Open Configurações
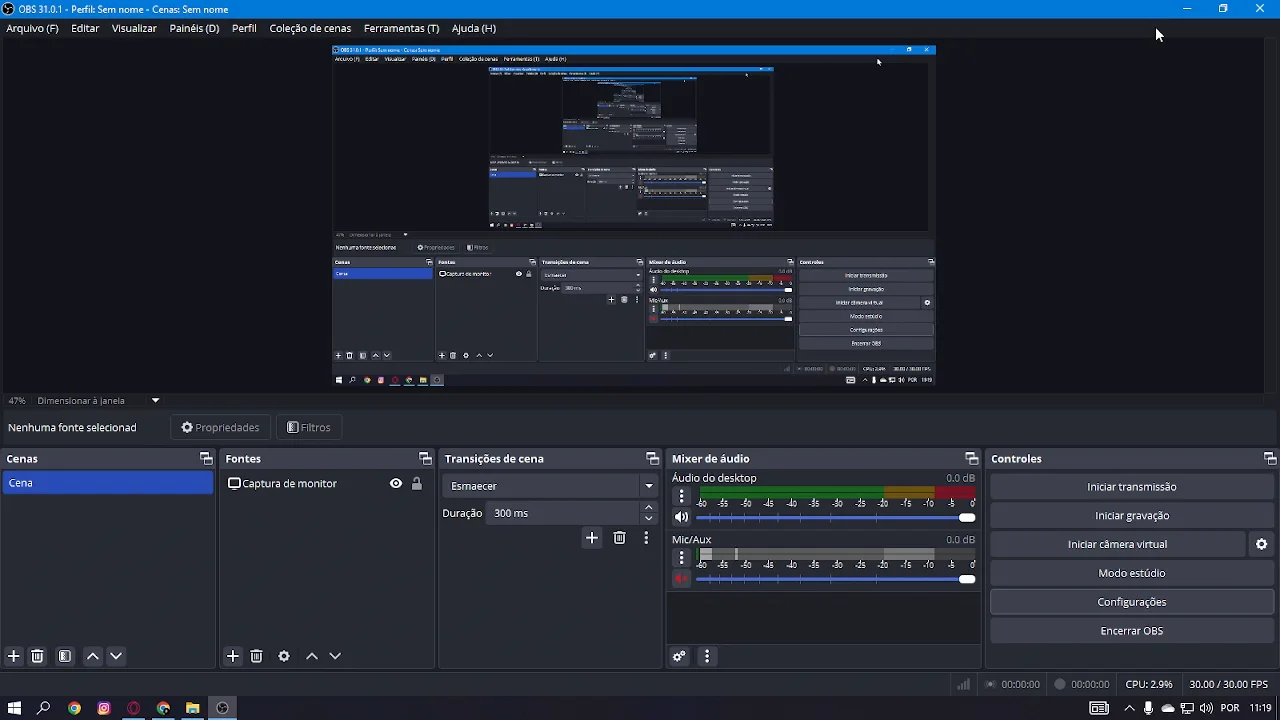The height and width of the screenshot is (720, 1280). [x=1132, y=602]
